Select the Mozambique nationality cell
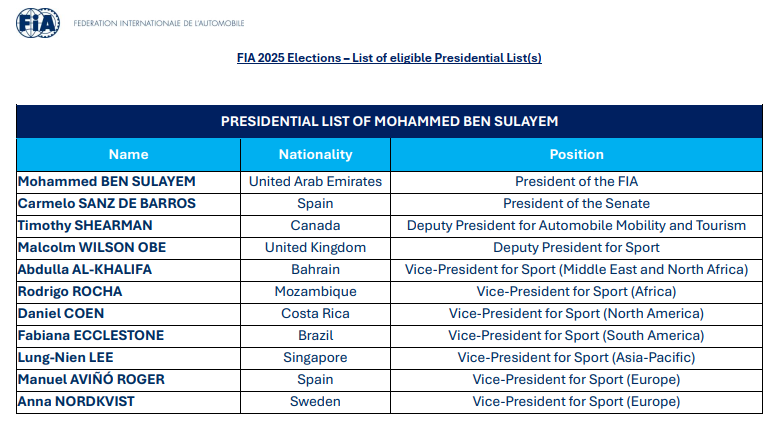The height and width of the screenshot is (424, 775). (315, 292)
